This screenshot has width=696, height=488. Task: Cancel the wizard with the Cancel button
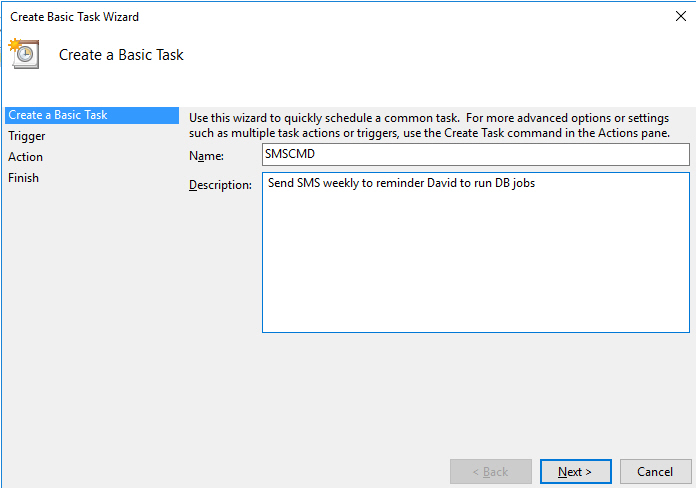coord(655,471)
